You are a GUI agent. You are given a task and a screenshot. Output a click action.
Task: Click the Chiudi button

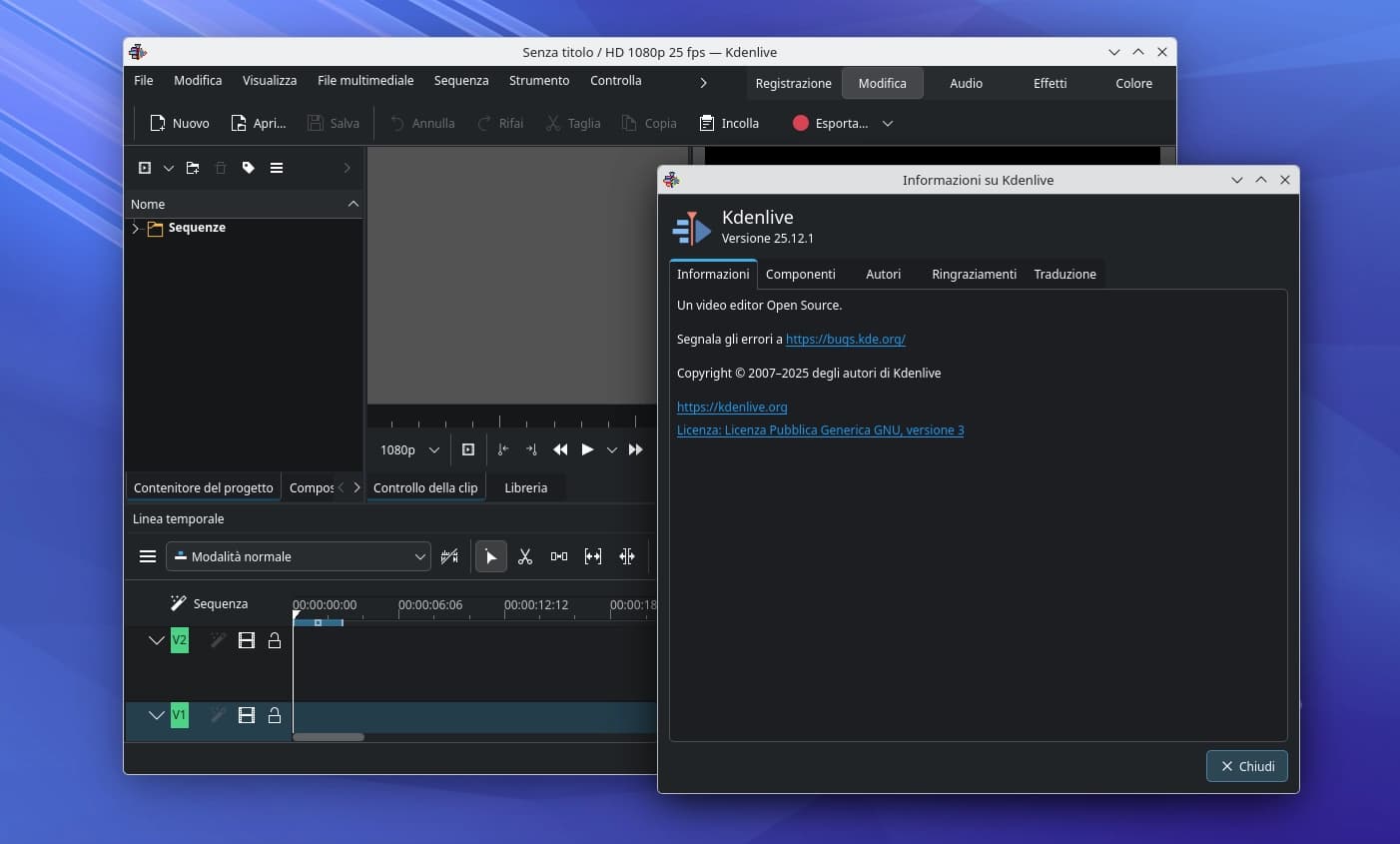(x=1246, y=766)
